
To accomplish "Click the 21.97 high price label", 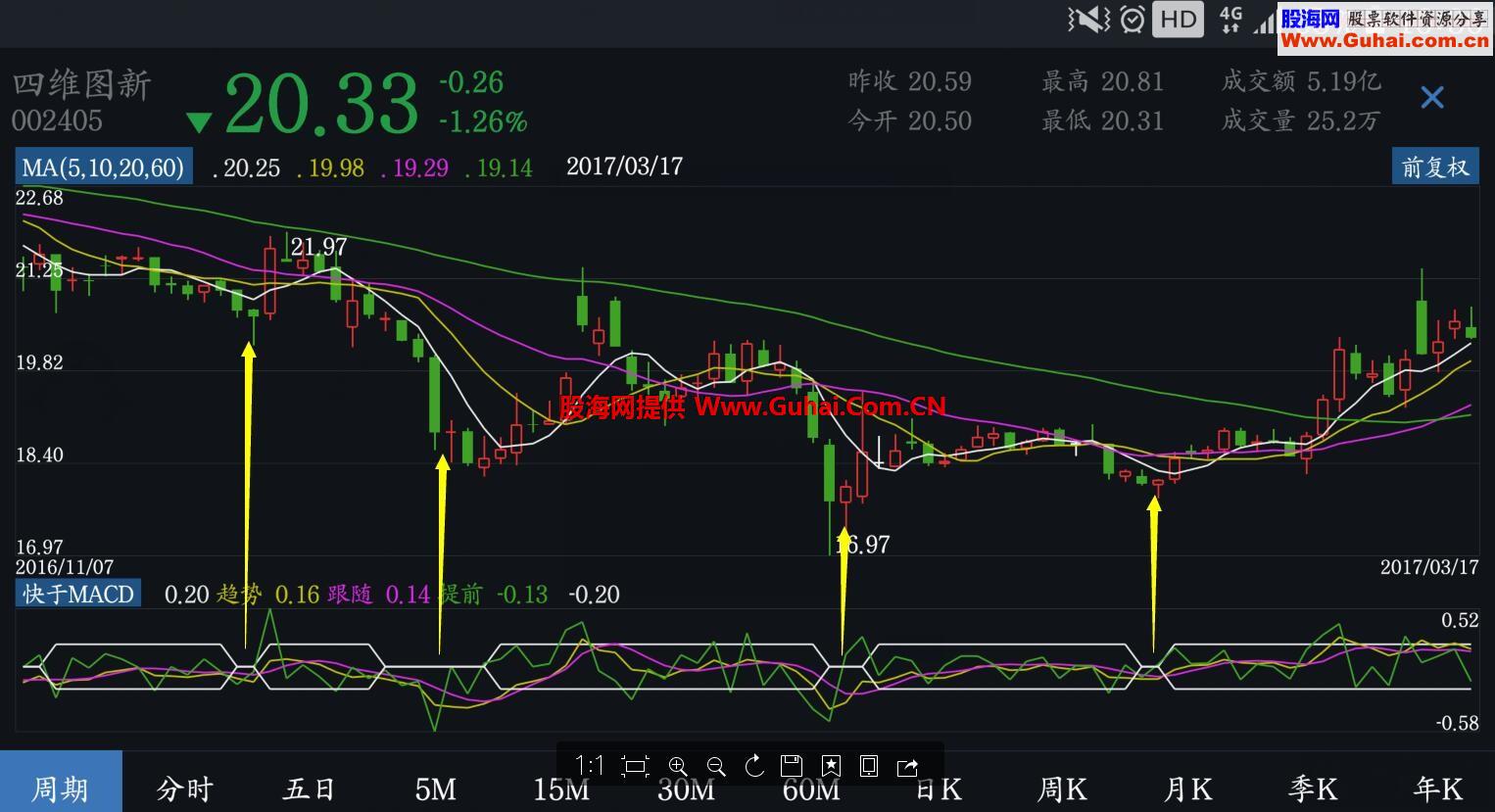I will (319, 247).
